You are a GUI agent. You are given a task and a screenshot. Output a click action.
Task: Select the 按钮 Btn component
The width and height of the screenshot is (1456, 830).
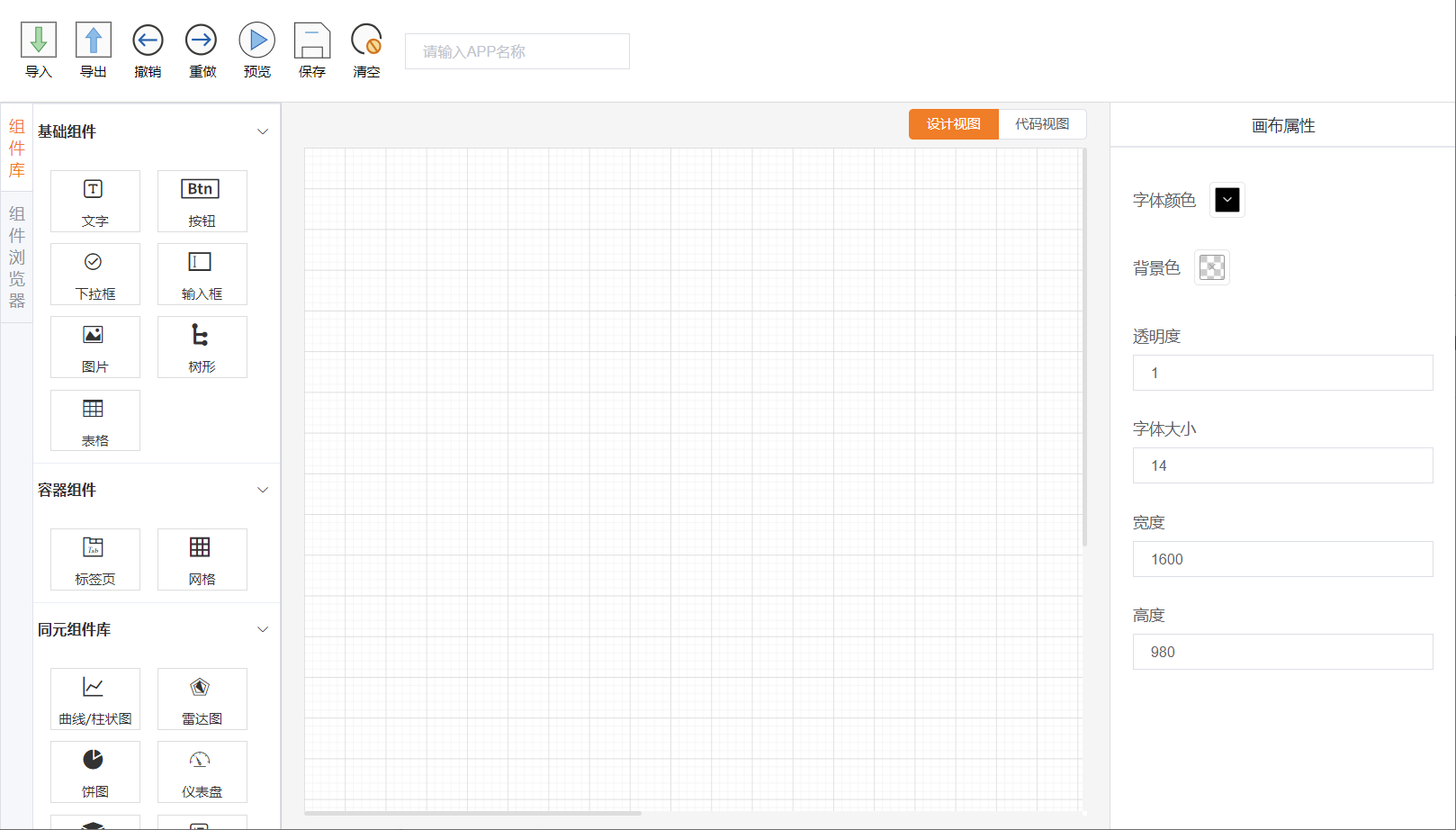pos(202,202)
